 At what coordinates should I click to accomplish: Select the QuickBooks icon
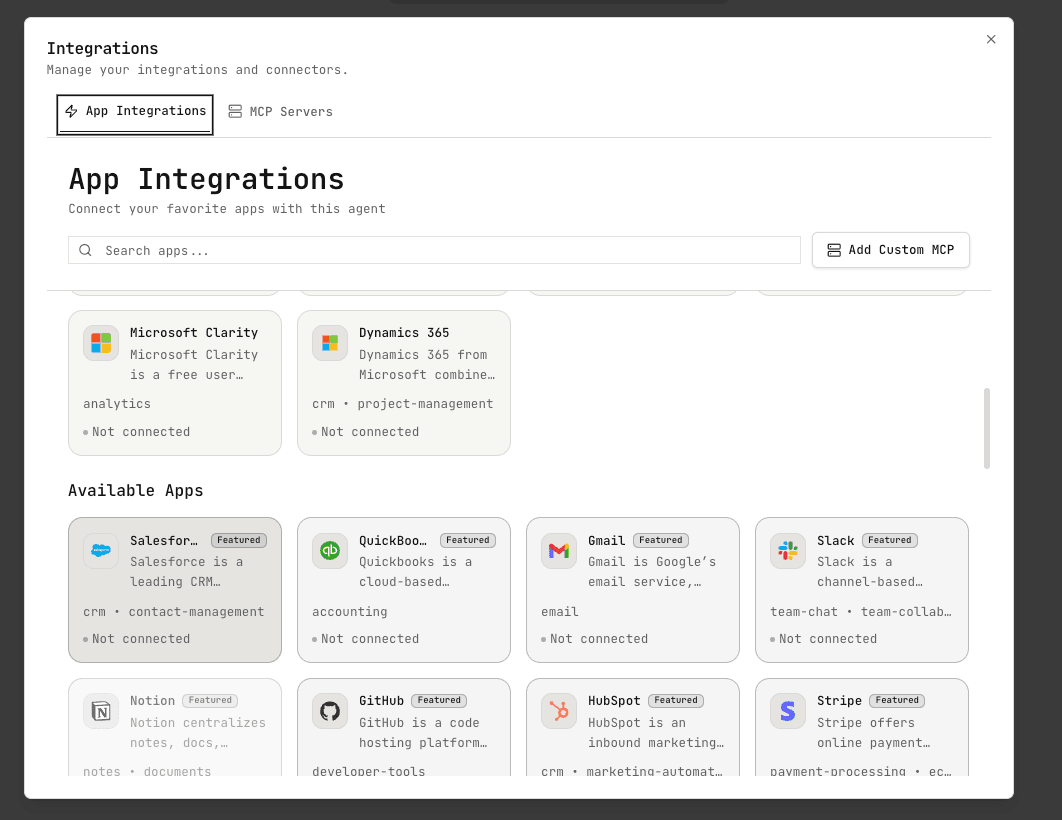329,550
